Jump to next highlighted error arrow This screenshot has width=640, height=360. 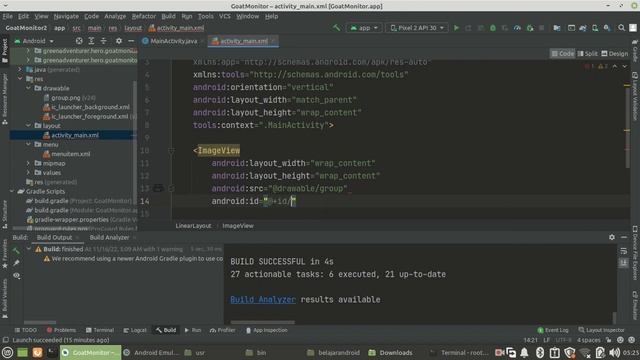click(624, 66)
